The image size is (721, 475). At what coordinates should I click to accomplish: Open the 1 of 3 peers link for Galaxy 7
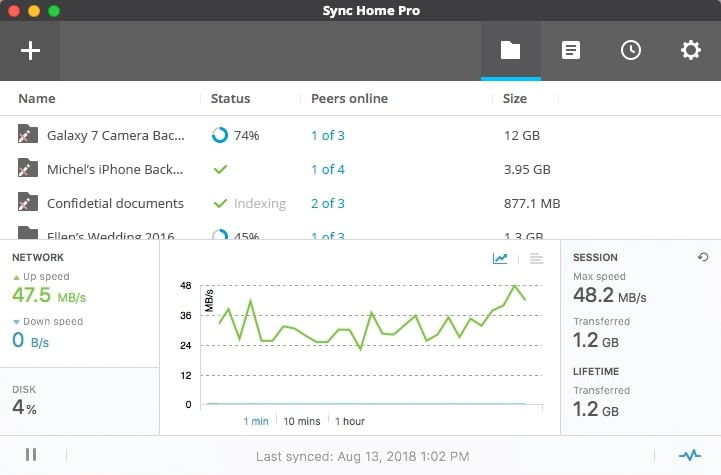327,136
